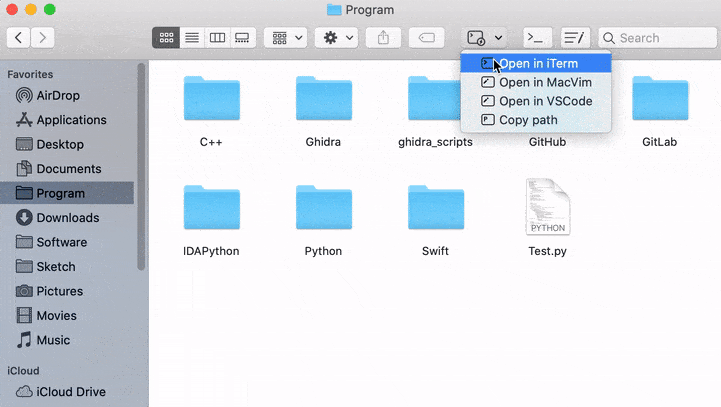Open the group-by arrangement dropdown

(x=286, y=38)
